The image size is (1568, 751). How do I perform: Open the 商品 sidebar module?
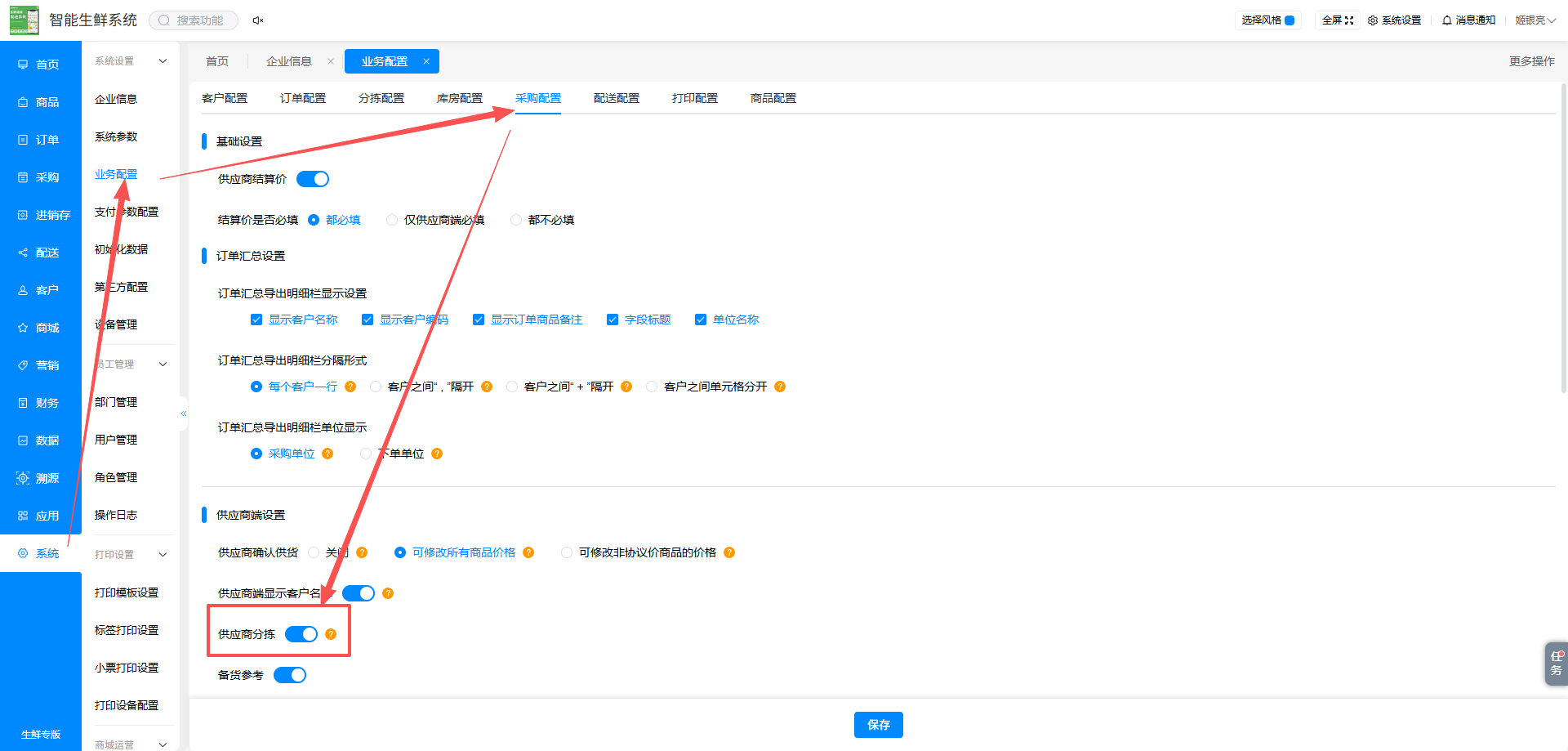click(x=39, y=102)
